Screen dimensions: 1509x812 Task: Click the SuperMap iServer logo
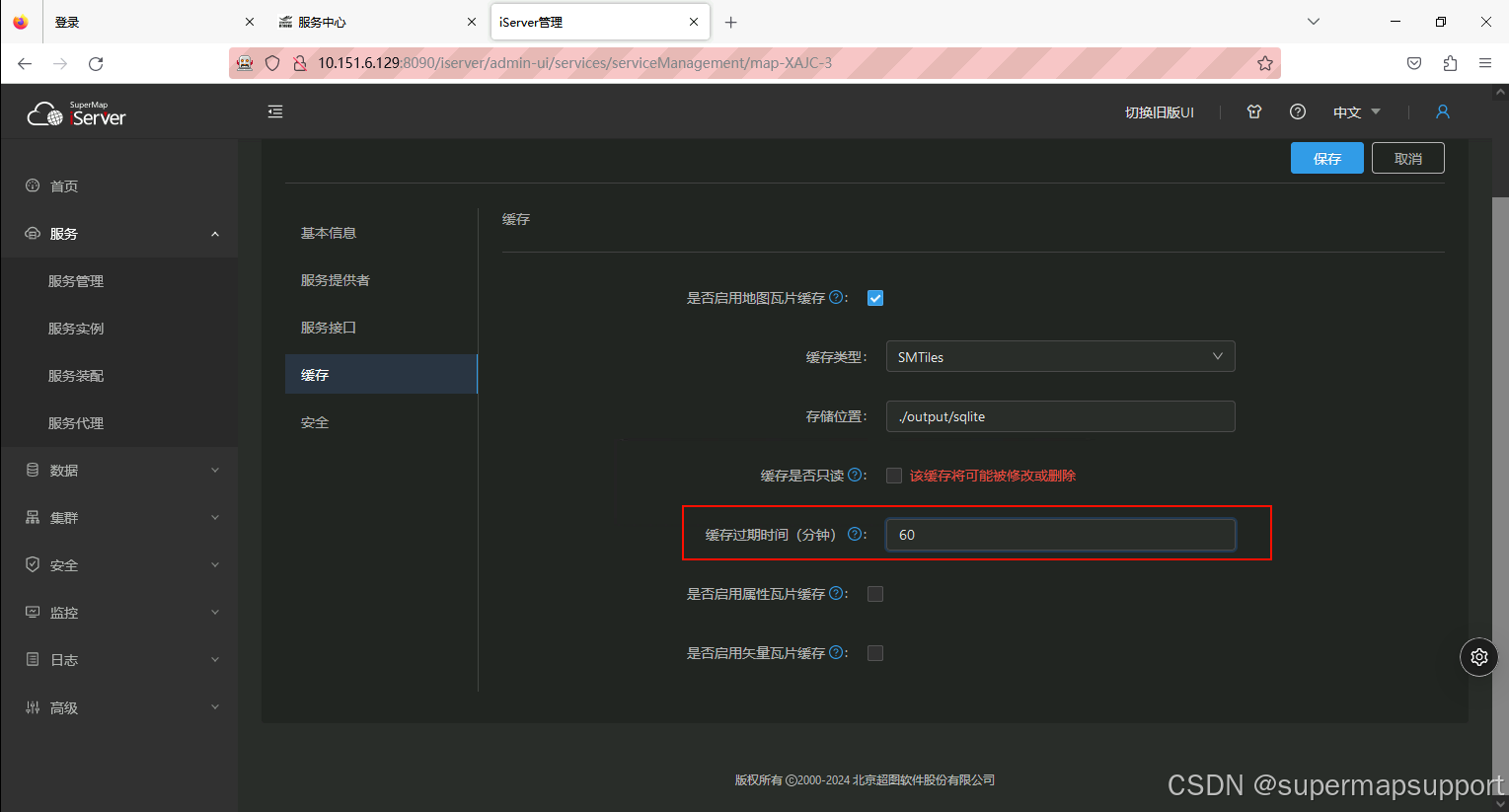pos(77,113)
